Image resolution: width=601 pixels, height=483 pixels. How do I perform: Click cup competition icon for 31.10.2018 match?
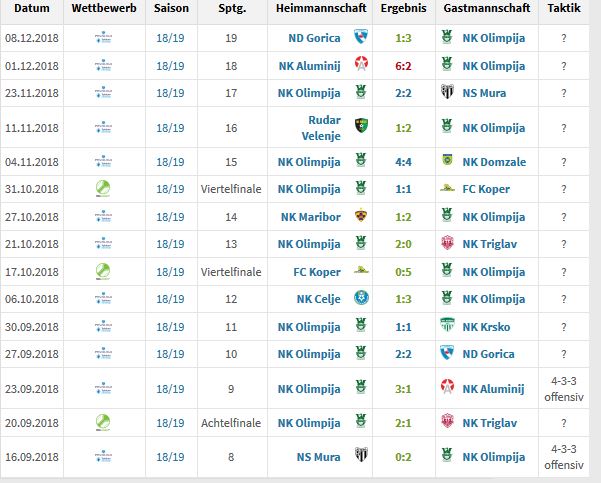(x=103, y=188)
